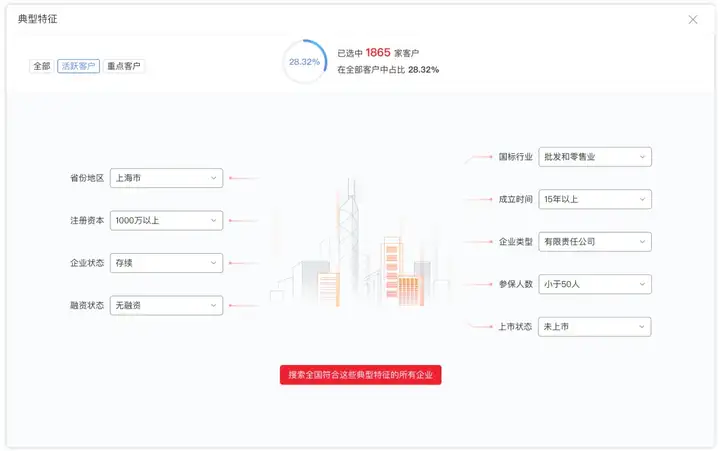Open the 融资状态 dropdown showing 无融资
The width and height of the screenshot is (720, 451).
coord(166,305)
